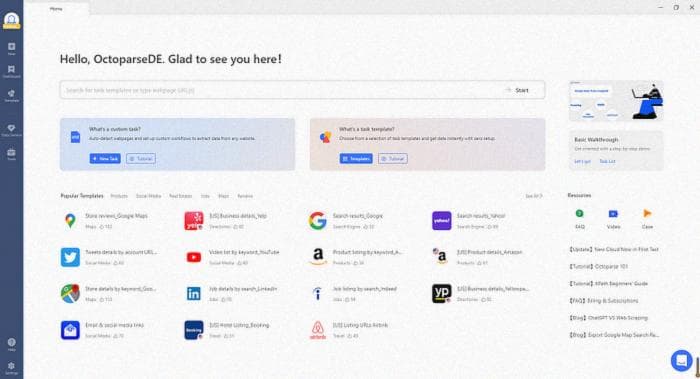Viewport: 700px width, 379px height.
Task: Select the Real Estate template category
Action: click(x=180, y=196)
